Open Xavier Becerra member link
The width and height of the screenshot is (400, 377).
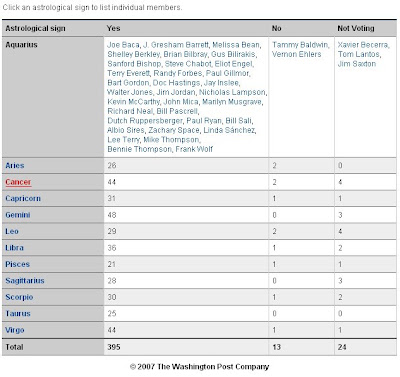point(363,45)
